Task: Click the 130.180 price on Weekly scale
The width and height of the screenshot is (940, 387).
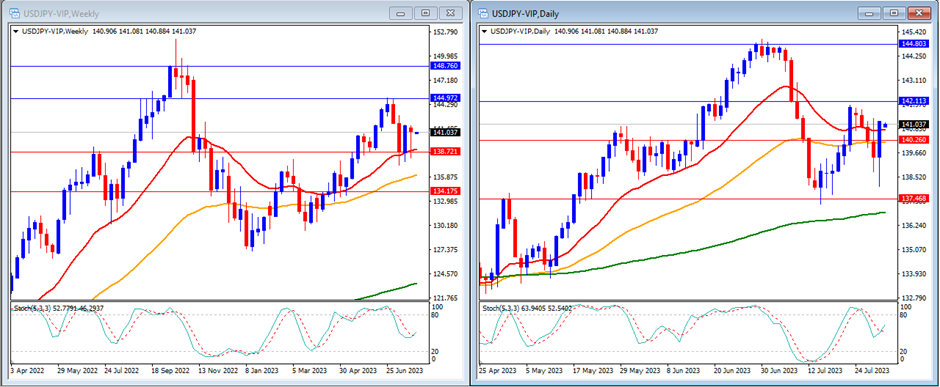Action: coord(445,225)
